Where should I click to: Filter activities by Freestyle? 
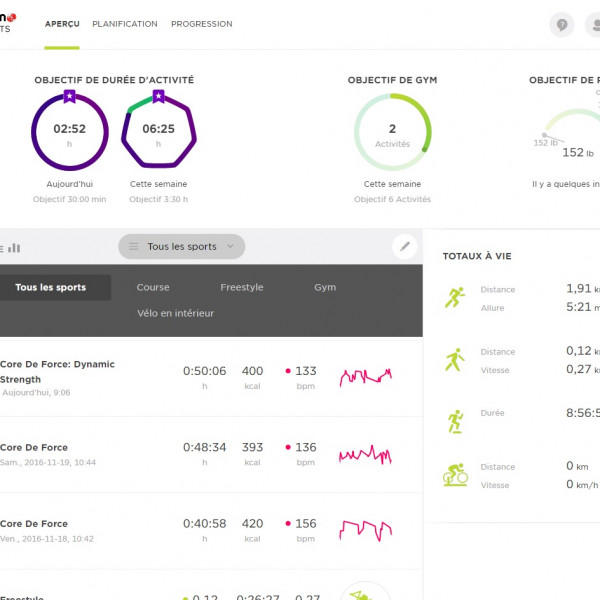pos(242,287)
